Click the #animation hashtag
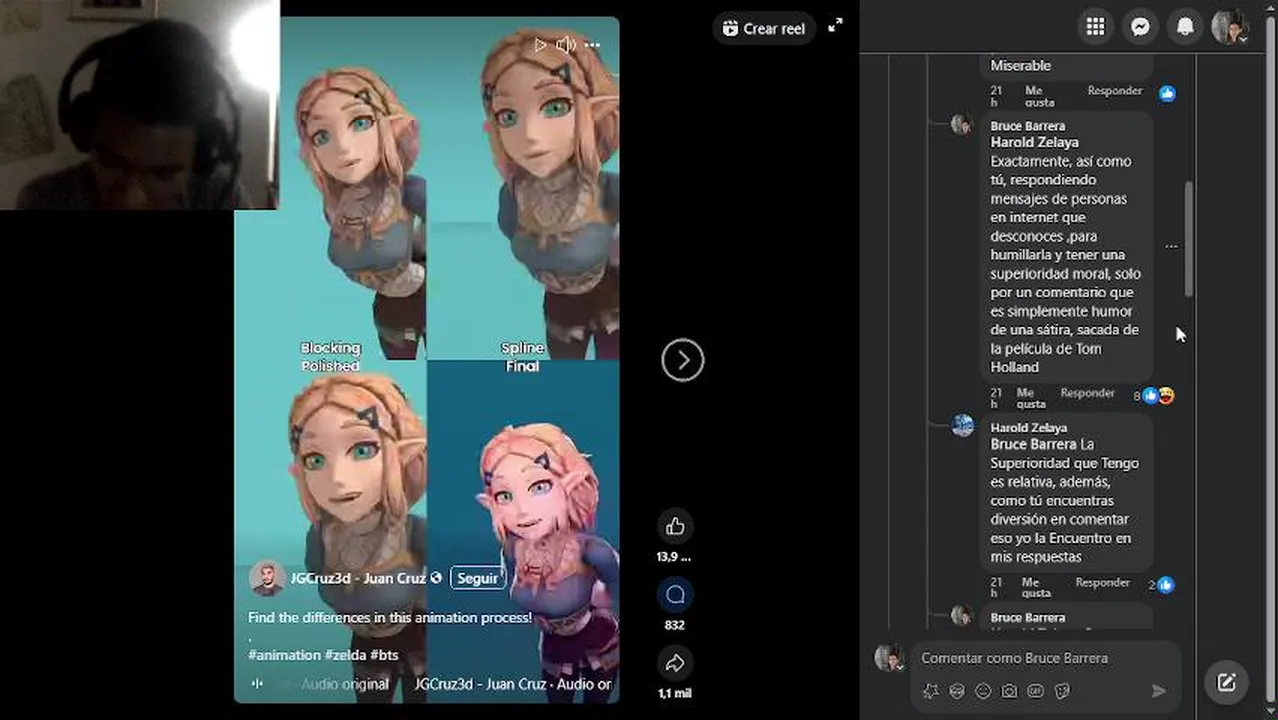The height and width of the screenshot is (720, 1278). pos(284,655)
